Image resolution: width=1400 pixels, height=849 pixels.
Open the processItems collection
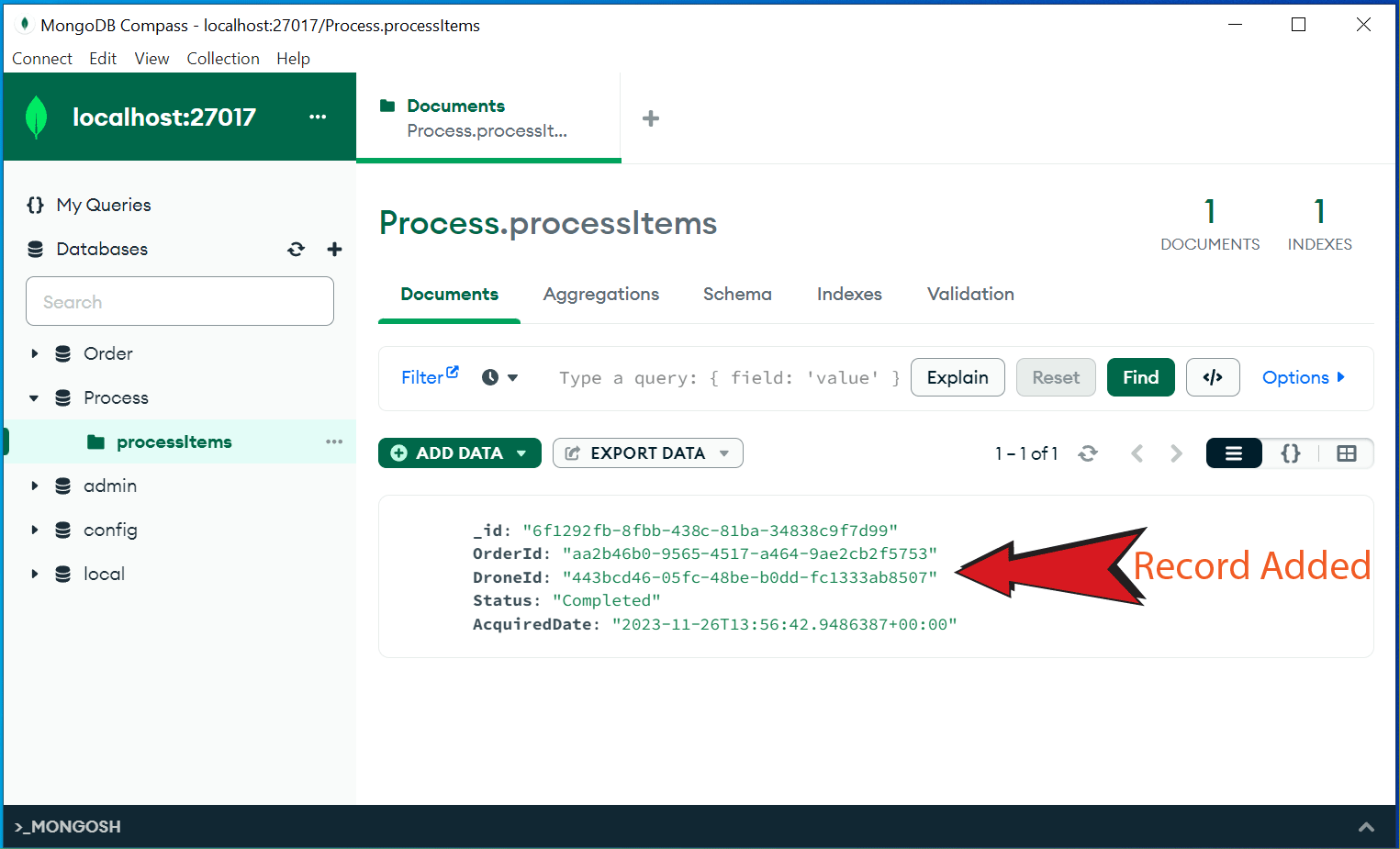click(x=174, y=441)
